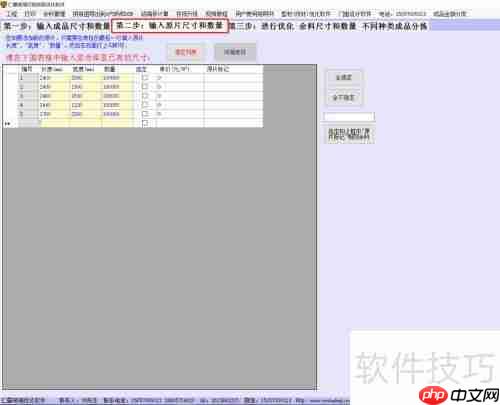Open the 余料尺寸和数量 tab
Image resolution: width=500 pixels, height=405 pixels.
328,26
